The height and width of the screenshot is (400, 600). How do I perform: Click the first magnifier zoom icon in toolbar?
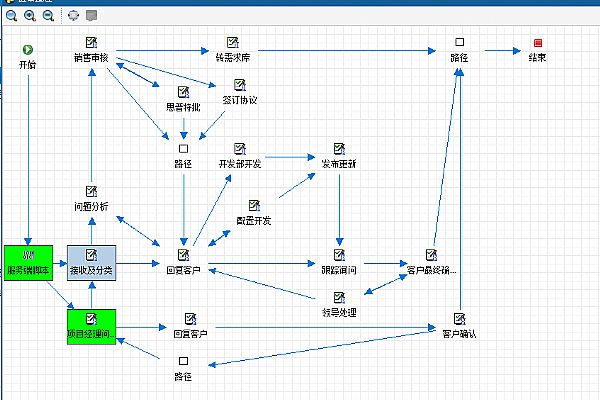(x=9, y=16)
